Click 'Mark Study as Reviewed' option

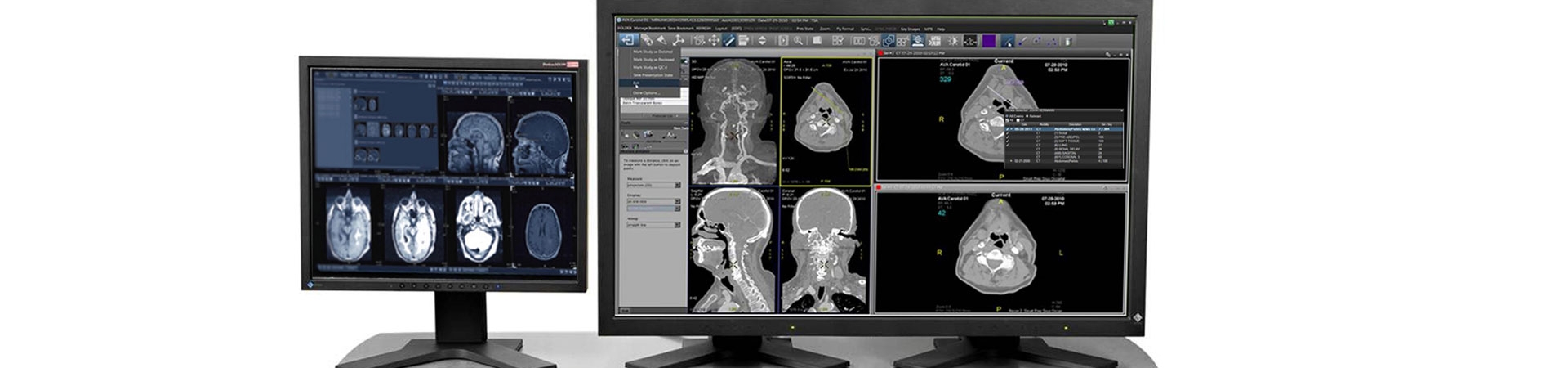(653, 60)
